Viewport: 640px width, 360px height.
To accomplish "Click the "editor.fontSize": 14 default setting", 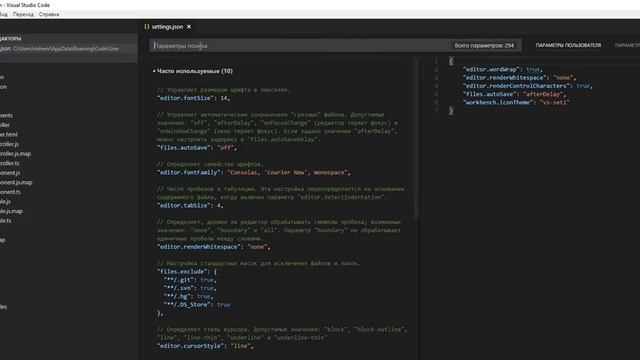I will click(193, 98).
